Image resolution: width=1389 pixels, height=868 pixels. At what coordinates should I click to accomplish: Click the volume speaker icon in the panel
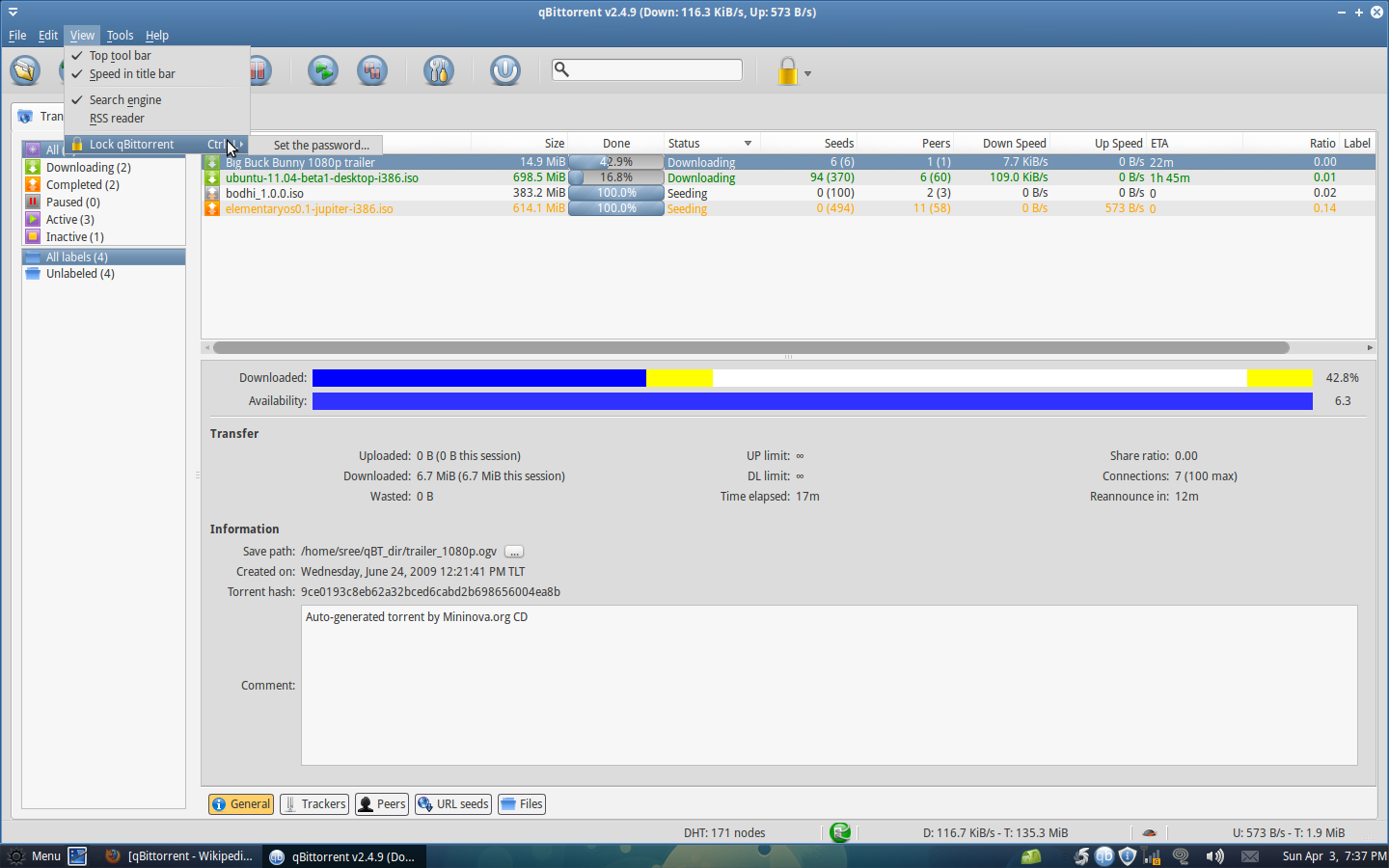(x=1214, y=856)
